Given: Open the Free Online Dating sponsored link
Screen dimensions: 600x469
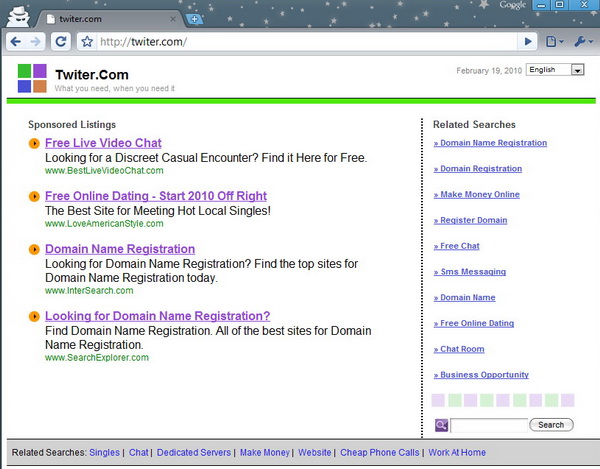Looking at the screenshot, I should click(x=155, y=196).
